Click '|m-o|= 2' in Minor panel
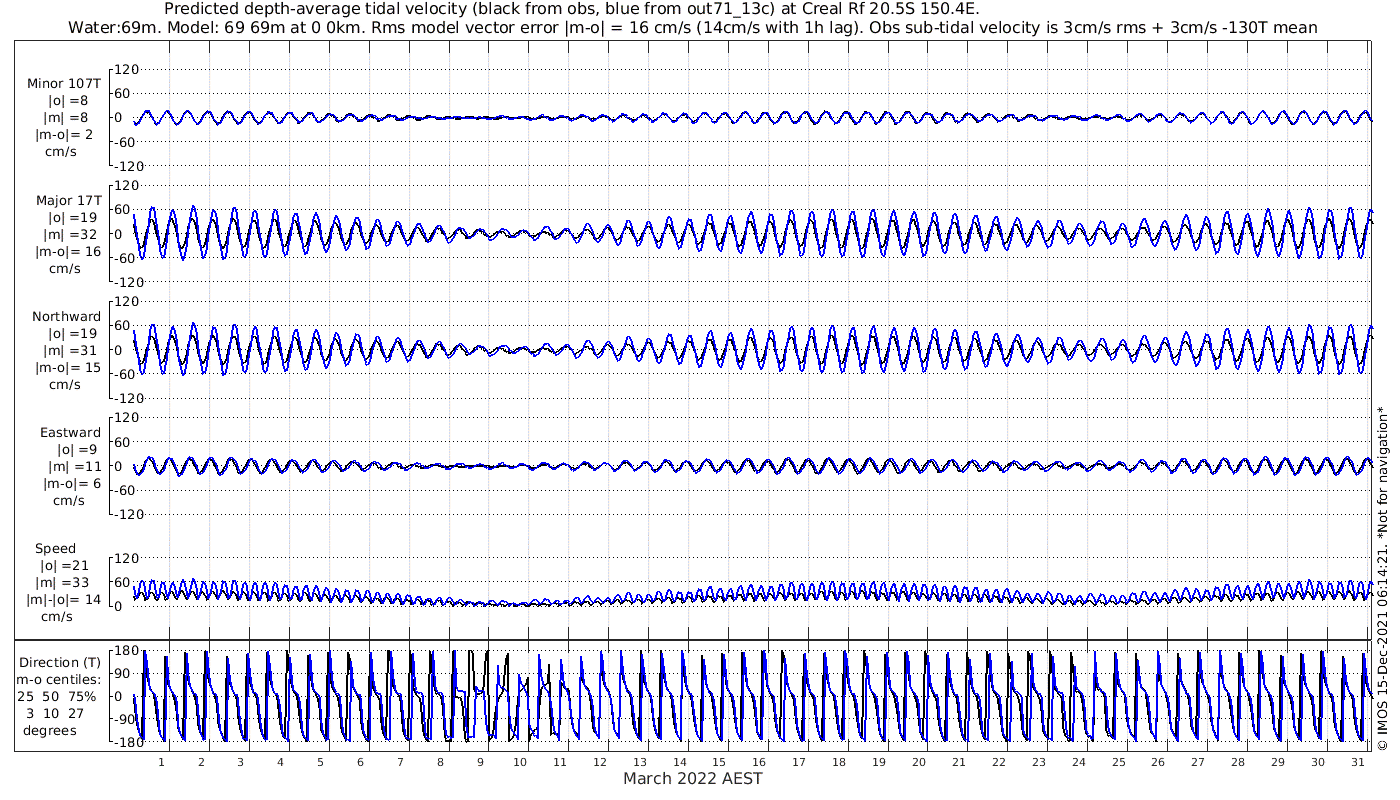Image resolution: width=1400 pixels, height=800 pixels. point(64,134)
